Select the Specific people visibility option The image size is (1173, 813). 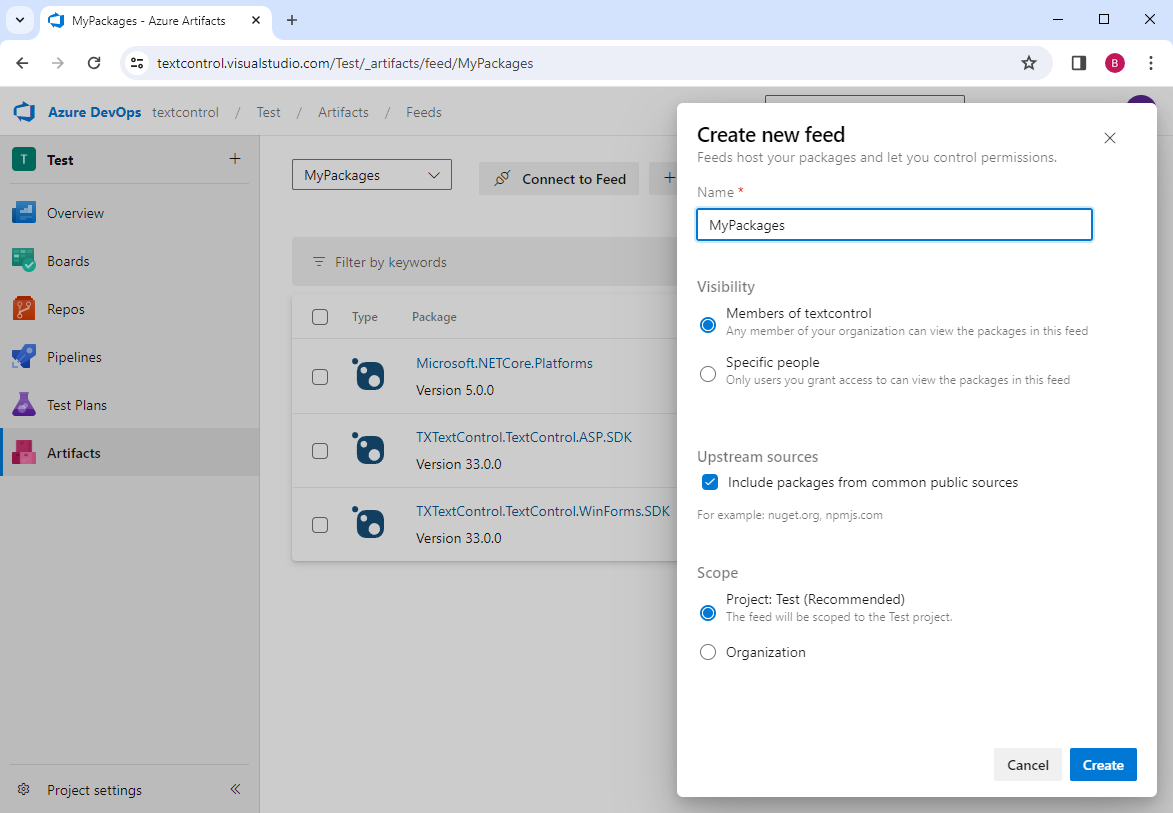708,373
